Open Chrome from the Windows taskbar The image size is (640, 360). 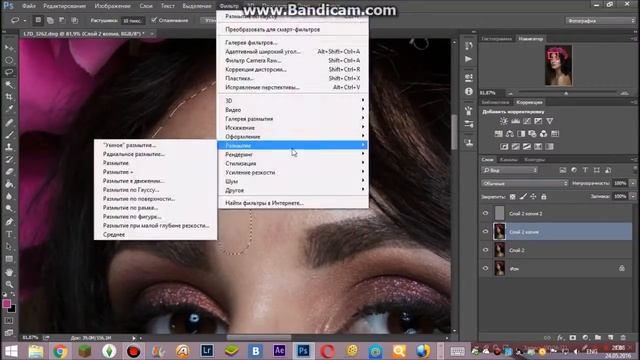tap(60, 351)
